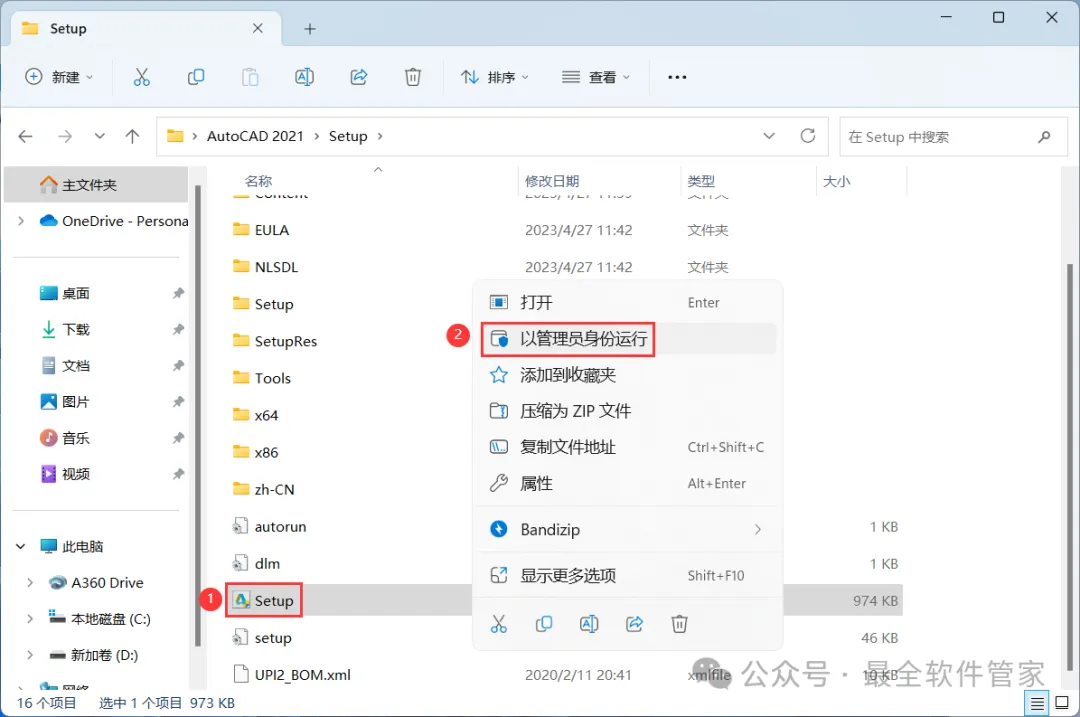Image resolution: width=1080 pixels, height=717 pixels.
Task: Click Rename icon in context menu bottom row
Action: 589,624
